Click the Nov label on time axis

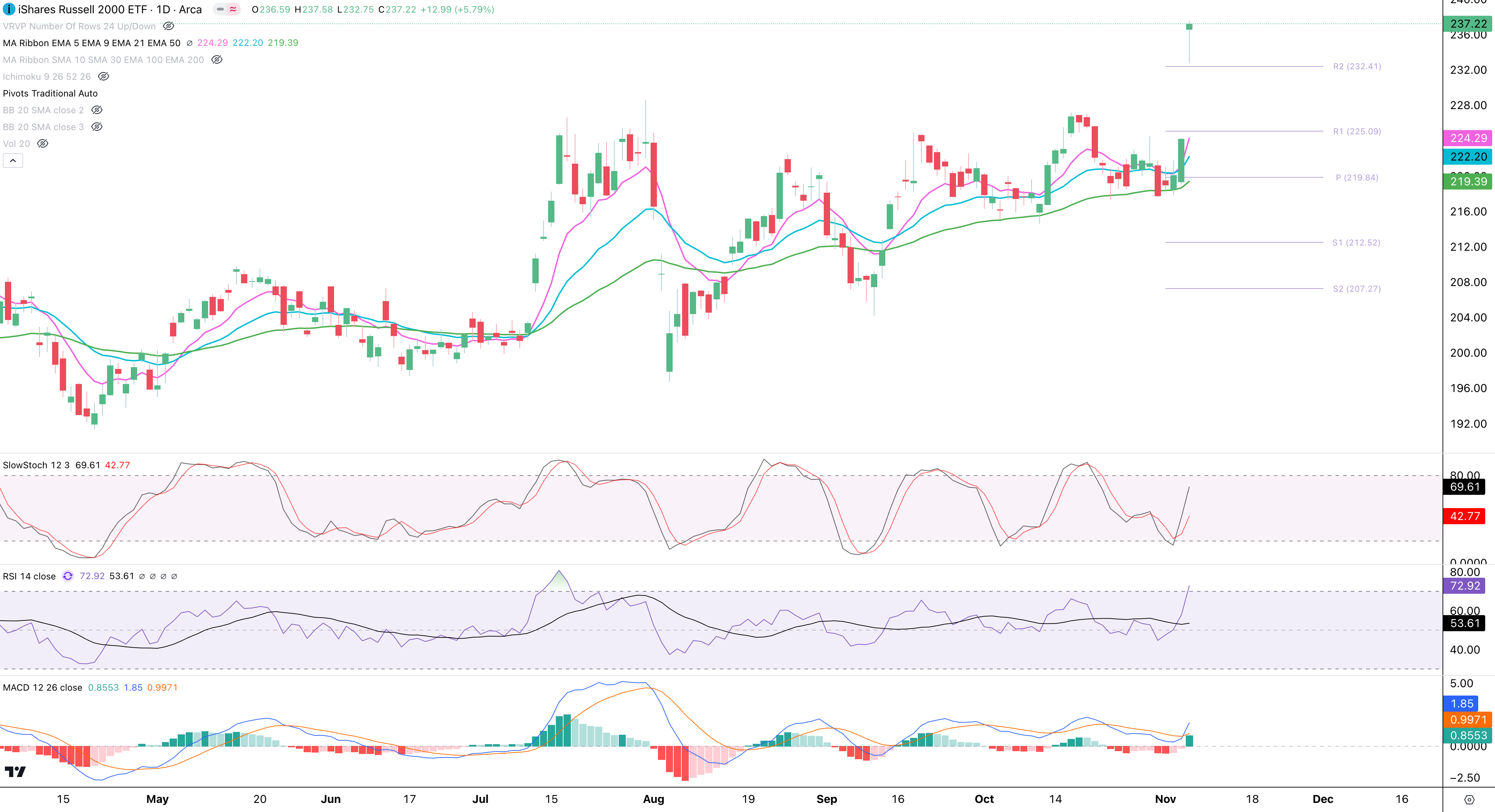click(1165, 799)
